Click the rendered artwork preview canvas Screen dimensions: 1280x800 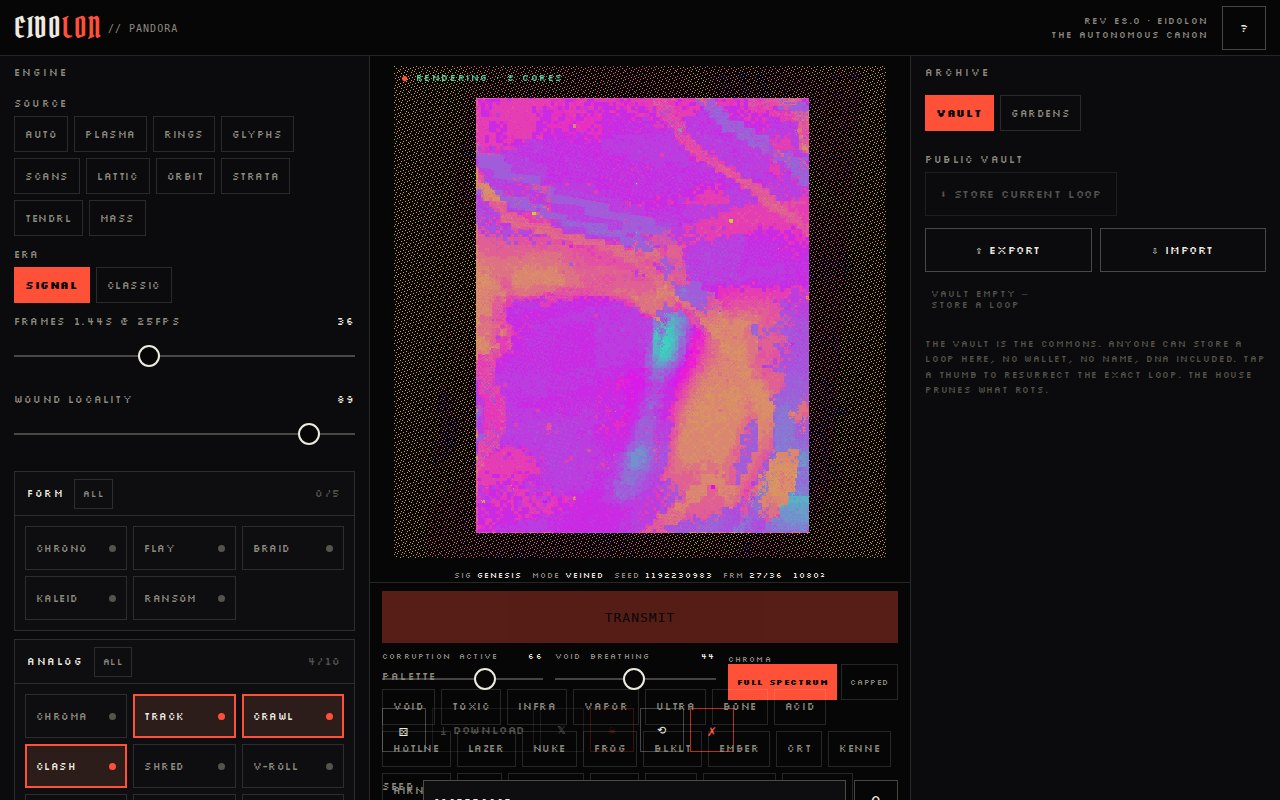click(642, 315)
